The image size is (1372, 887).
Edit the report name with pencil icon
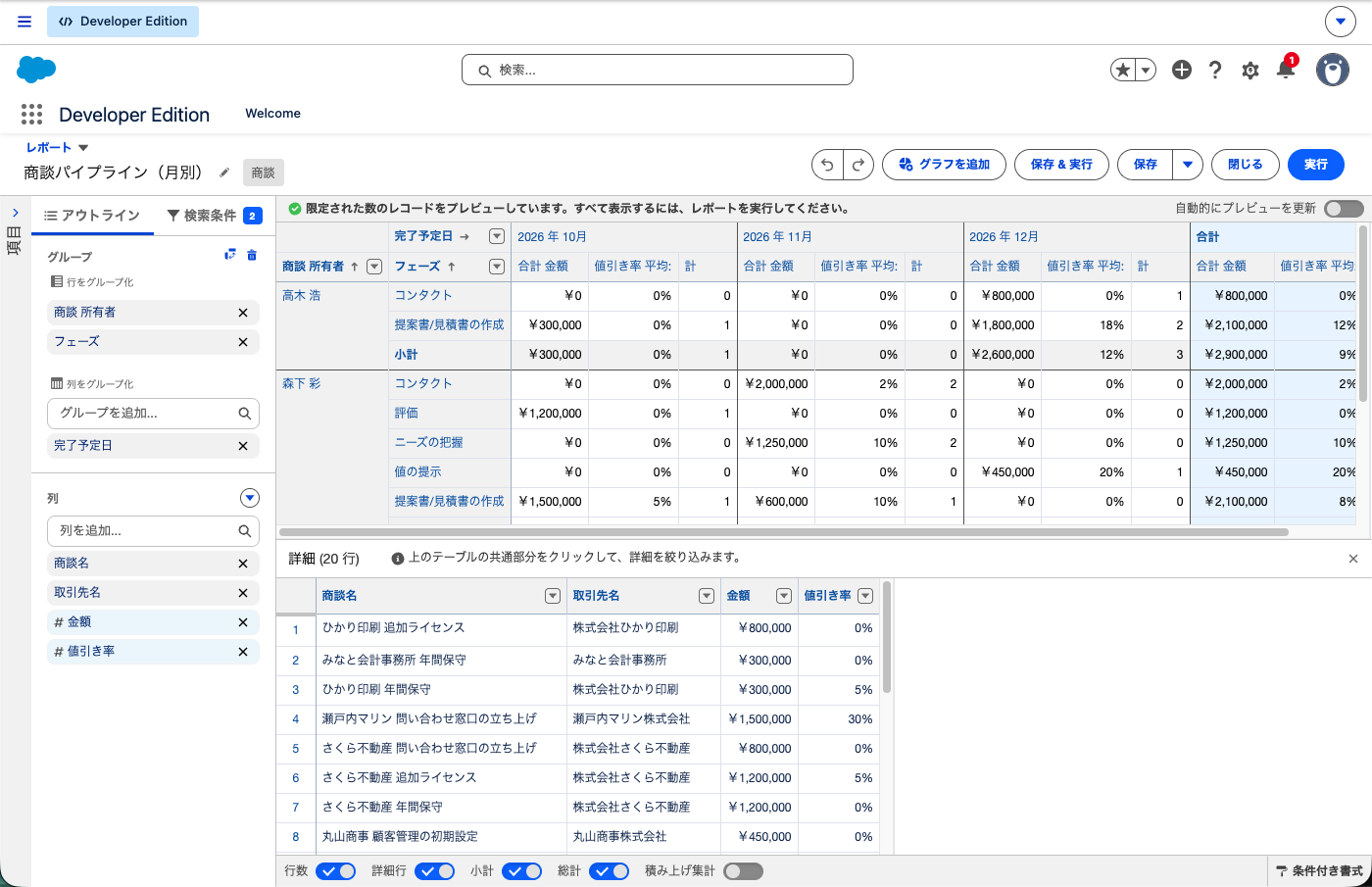(x=224, y=172)
